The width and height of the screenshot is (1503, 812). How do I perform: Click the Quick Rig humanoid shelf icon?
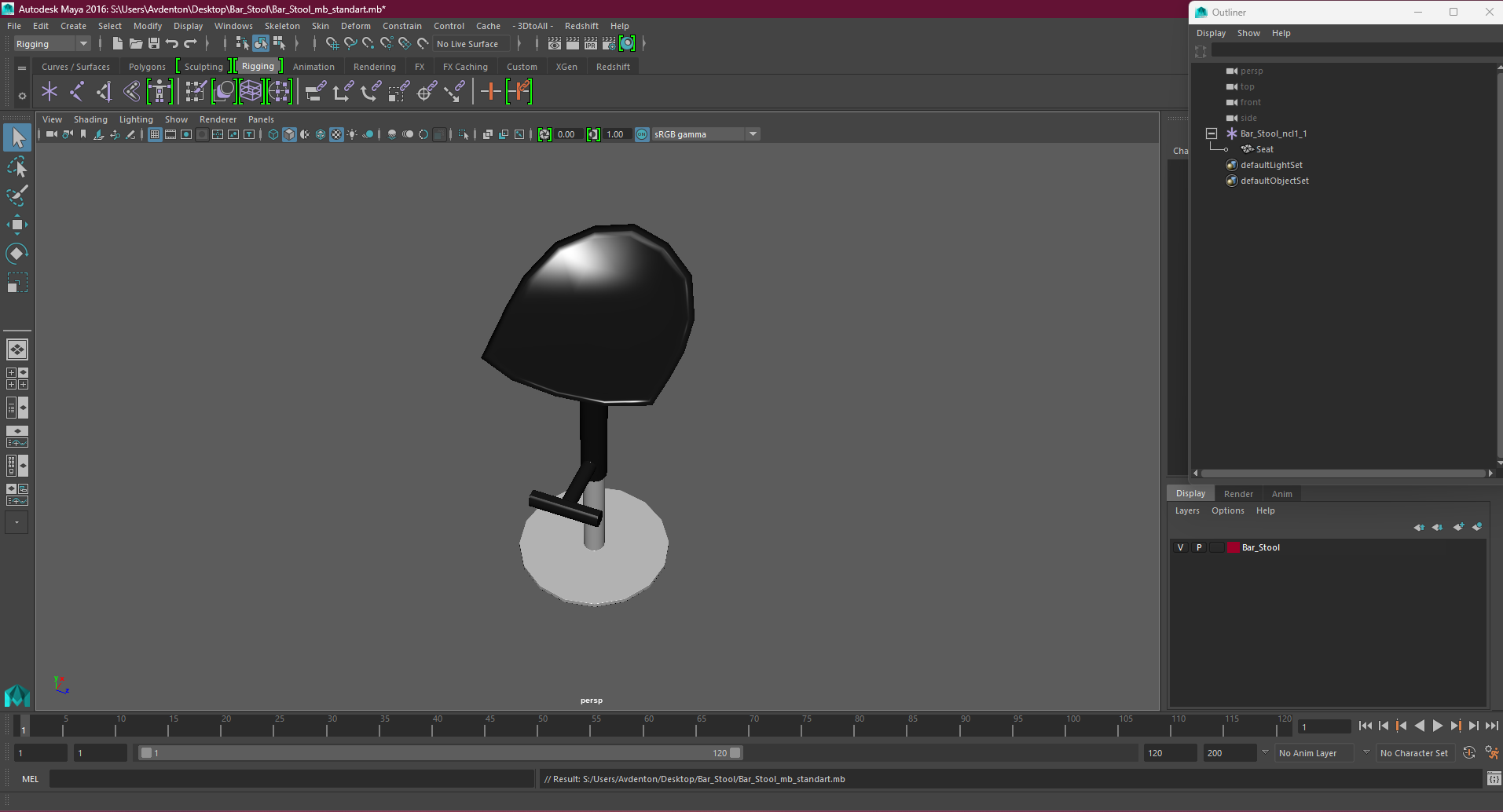click(x=159, y=92)
